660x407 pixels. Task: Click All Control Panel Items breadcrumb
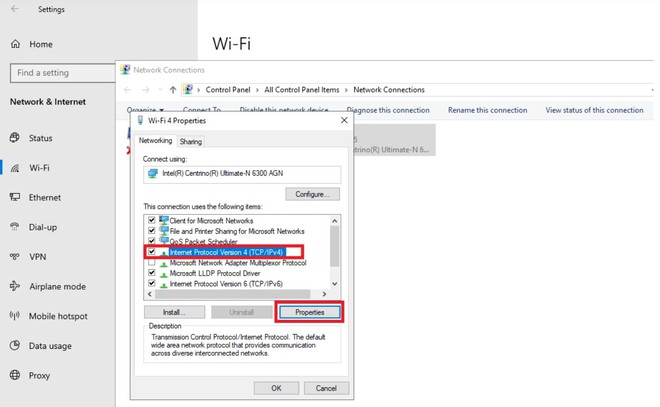pos(302,90)
